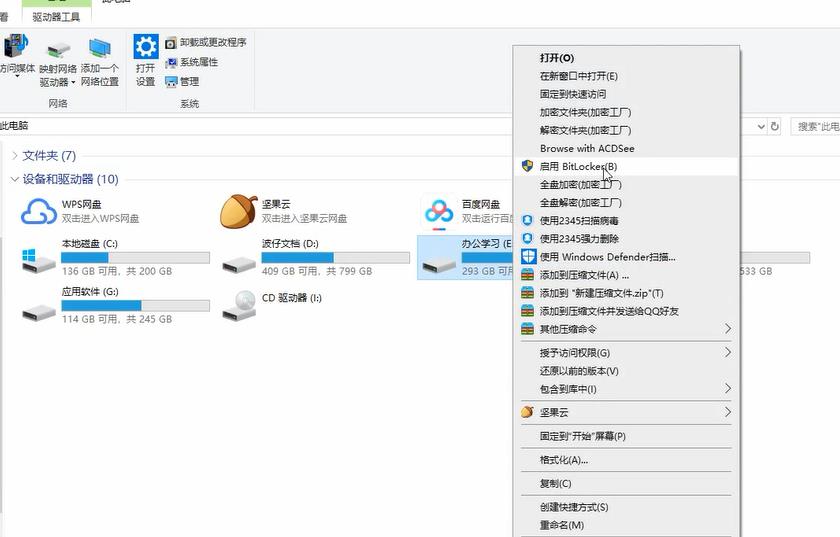The height and width of the screenshot is (537, 840).
Task: Choose 启用 BitLocker(B)
Action: (x=627, y=166)
